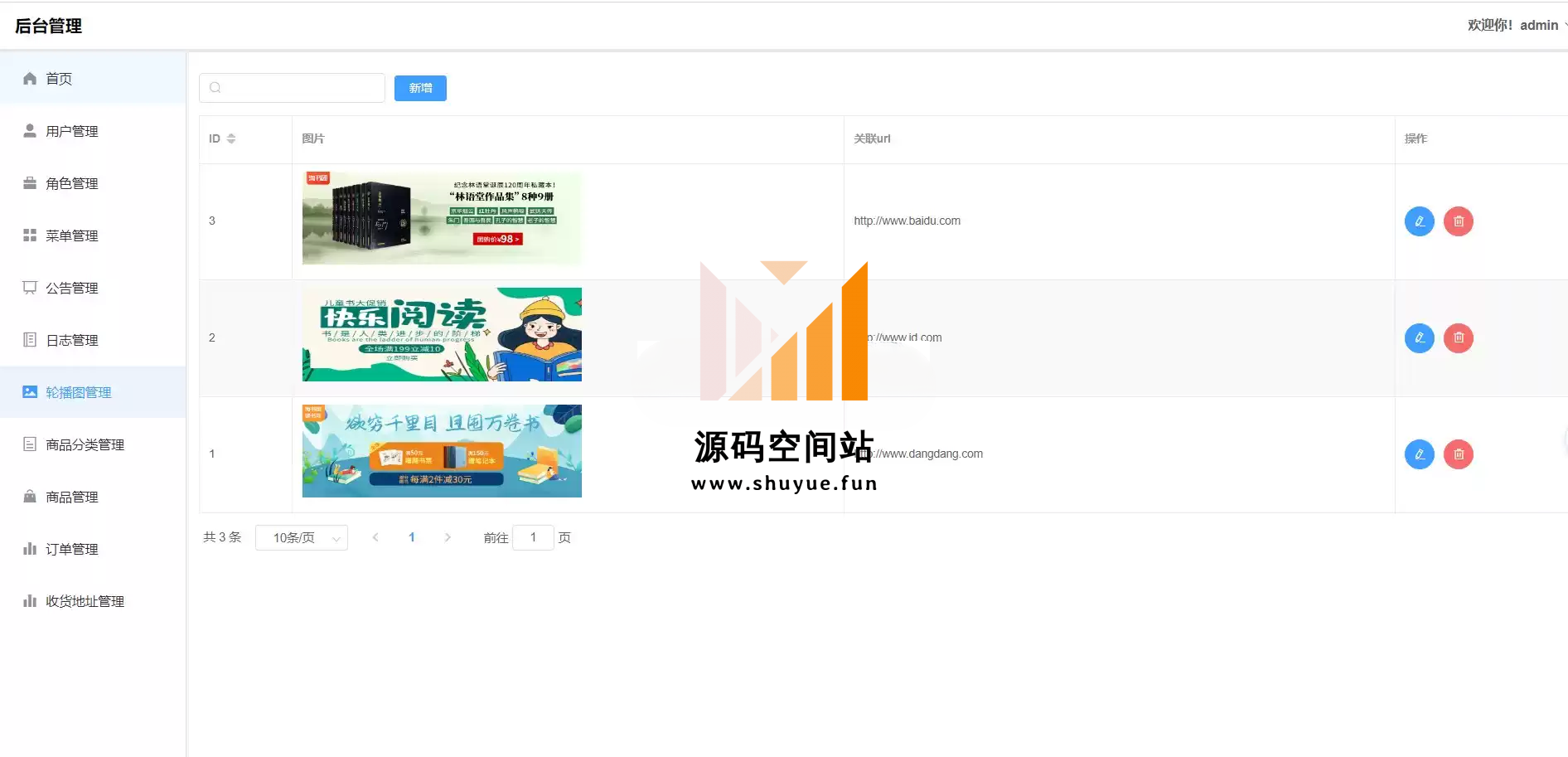This screenshot has height=757, width=1568.
Task: Click the 后台管理 title
Action: coord(48,26)
